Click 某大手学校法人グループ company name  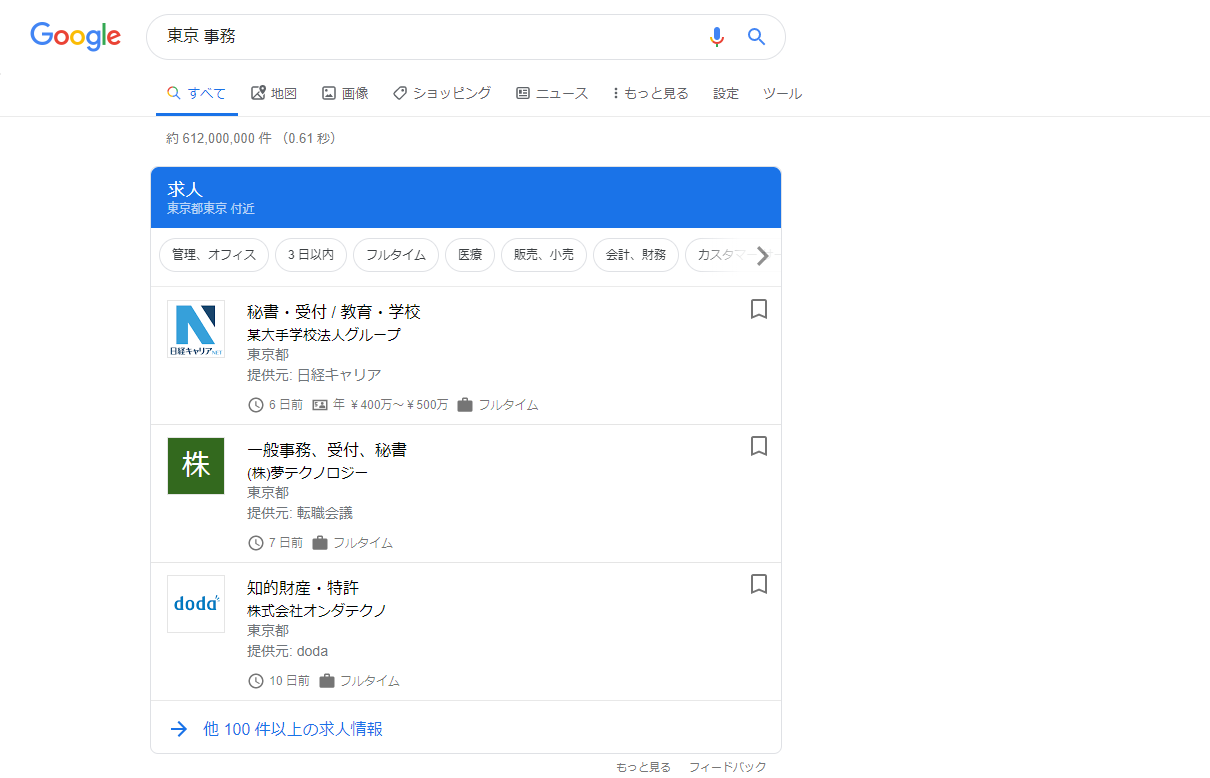click(324, 335)
